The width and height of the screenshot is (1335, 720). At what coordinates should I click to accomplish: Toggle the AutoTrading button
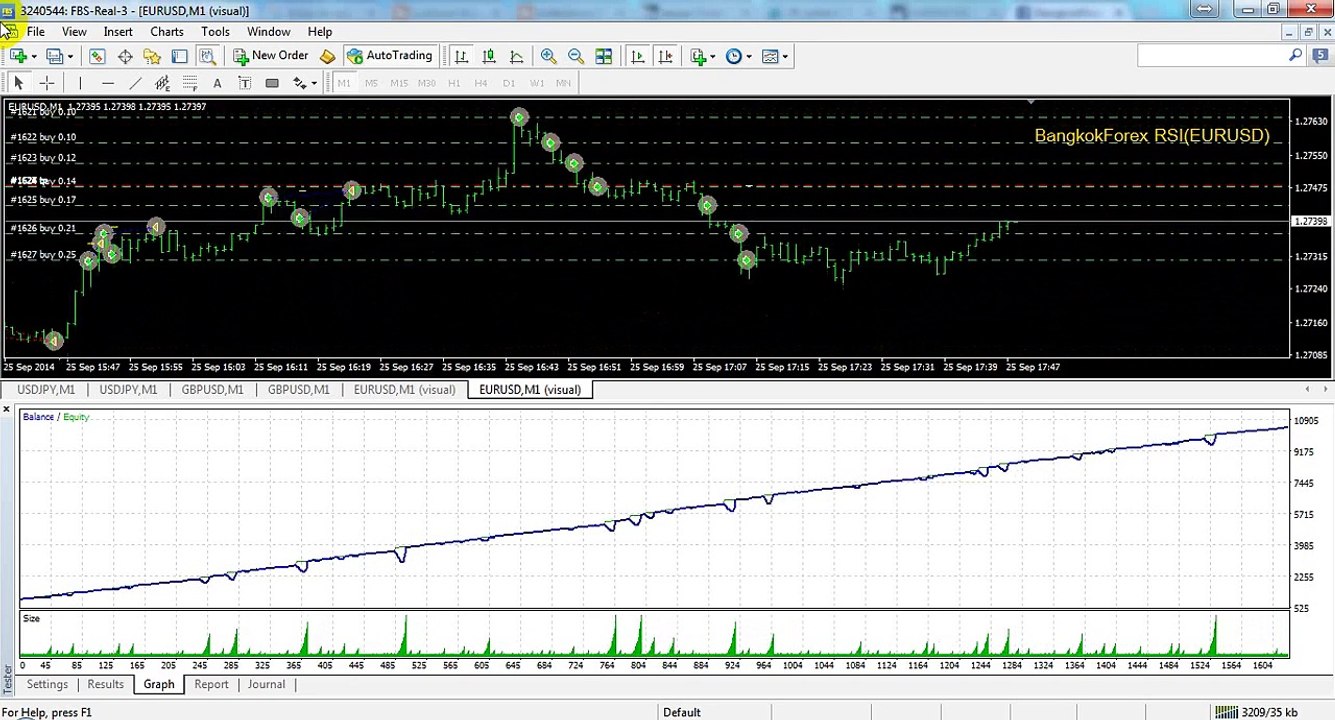point(389,56)
